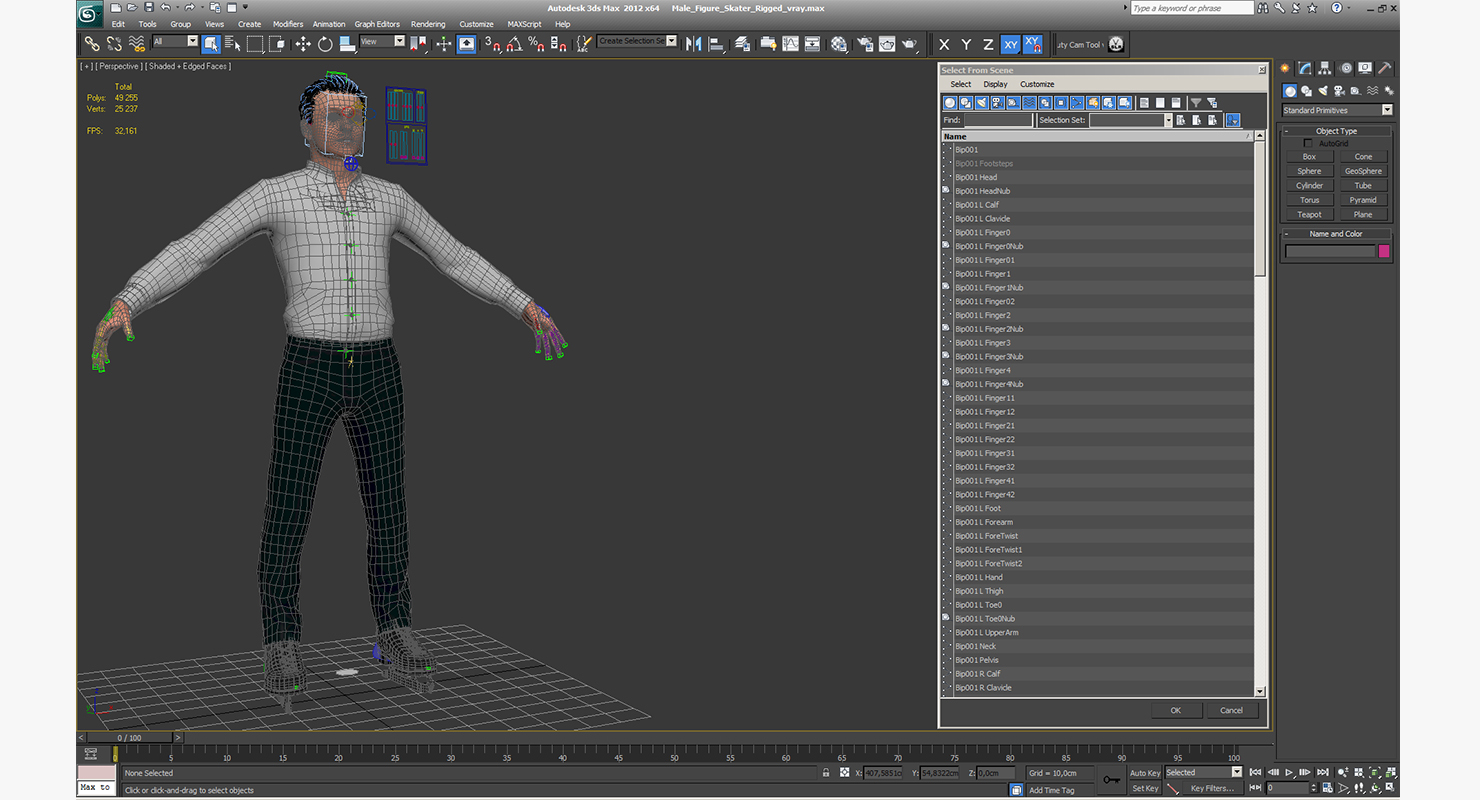Click scroll-down arrow of the object list

(1260, 691)
